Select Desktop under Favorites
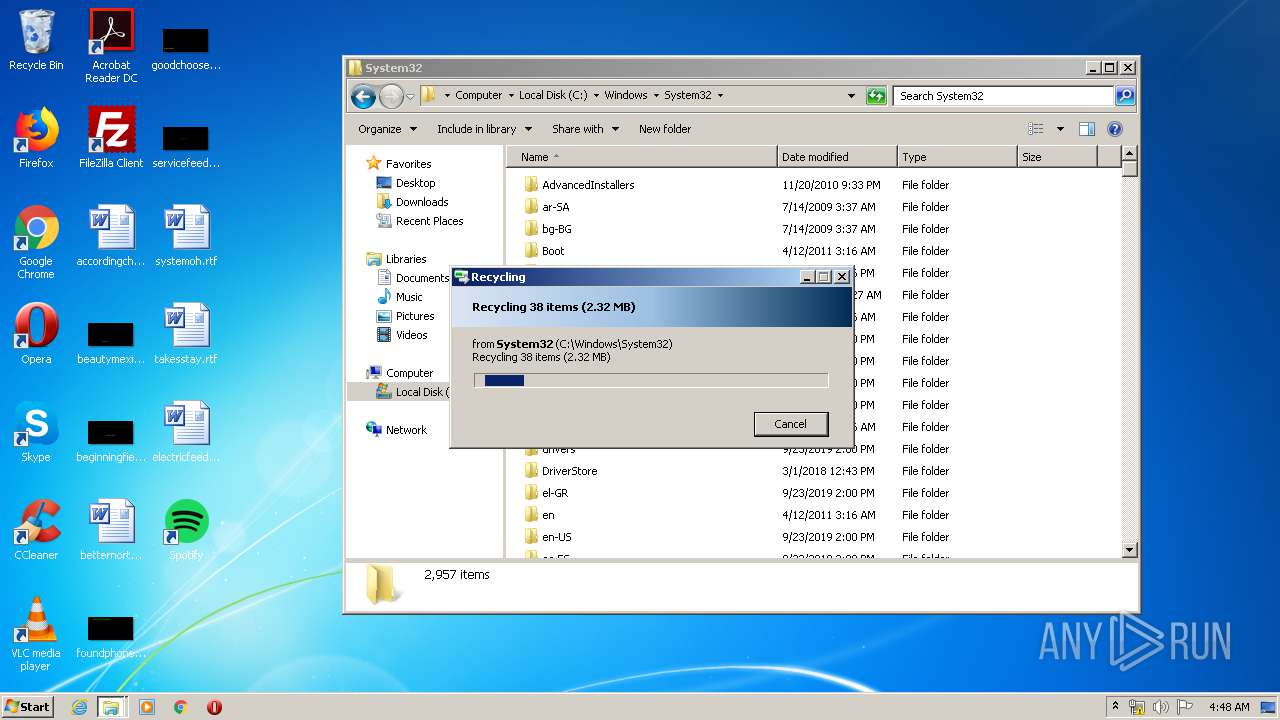This screenshot has width=1280, height=720. pos(415,183)
